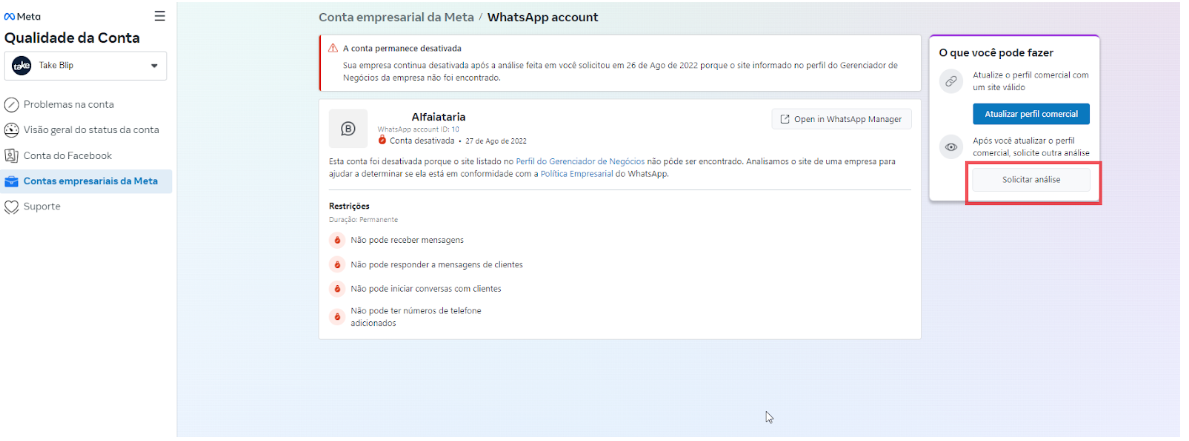Click the Conta desativada status icon

(383, 140)
